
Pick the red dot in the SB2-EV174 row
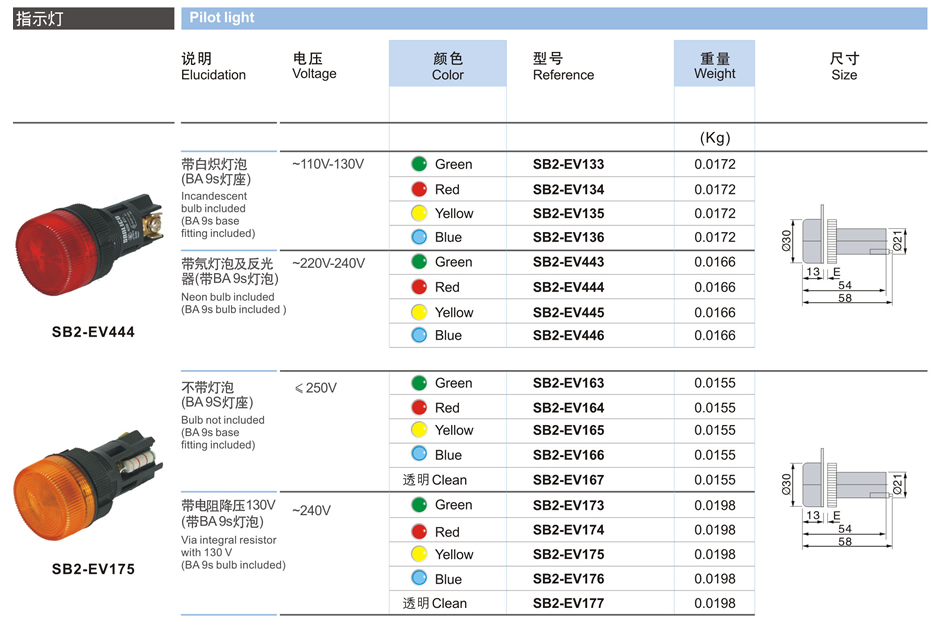(419, 531)
